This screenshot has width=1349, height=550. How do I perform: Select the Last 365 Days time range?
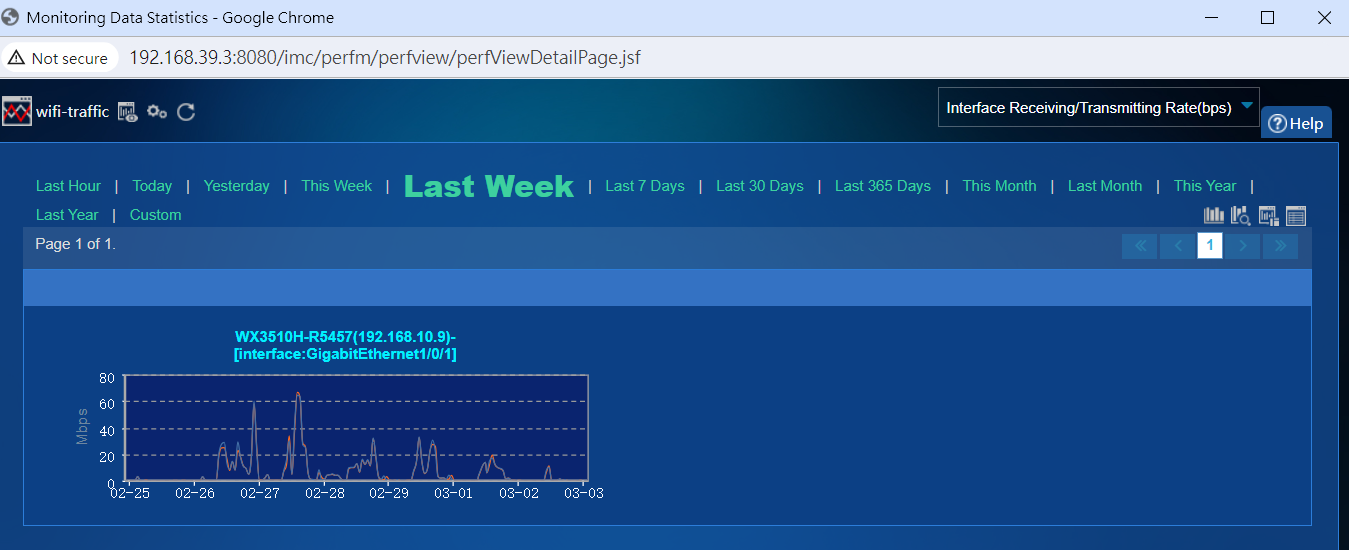(883, 186)
